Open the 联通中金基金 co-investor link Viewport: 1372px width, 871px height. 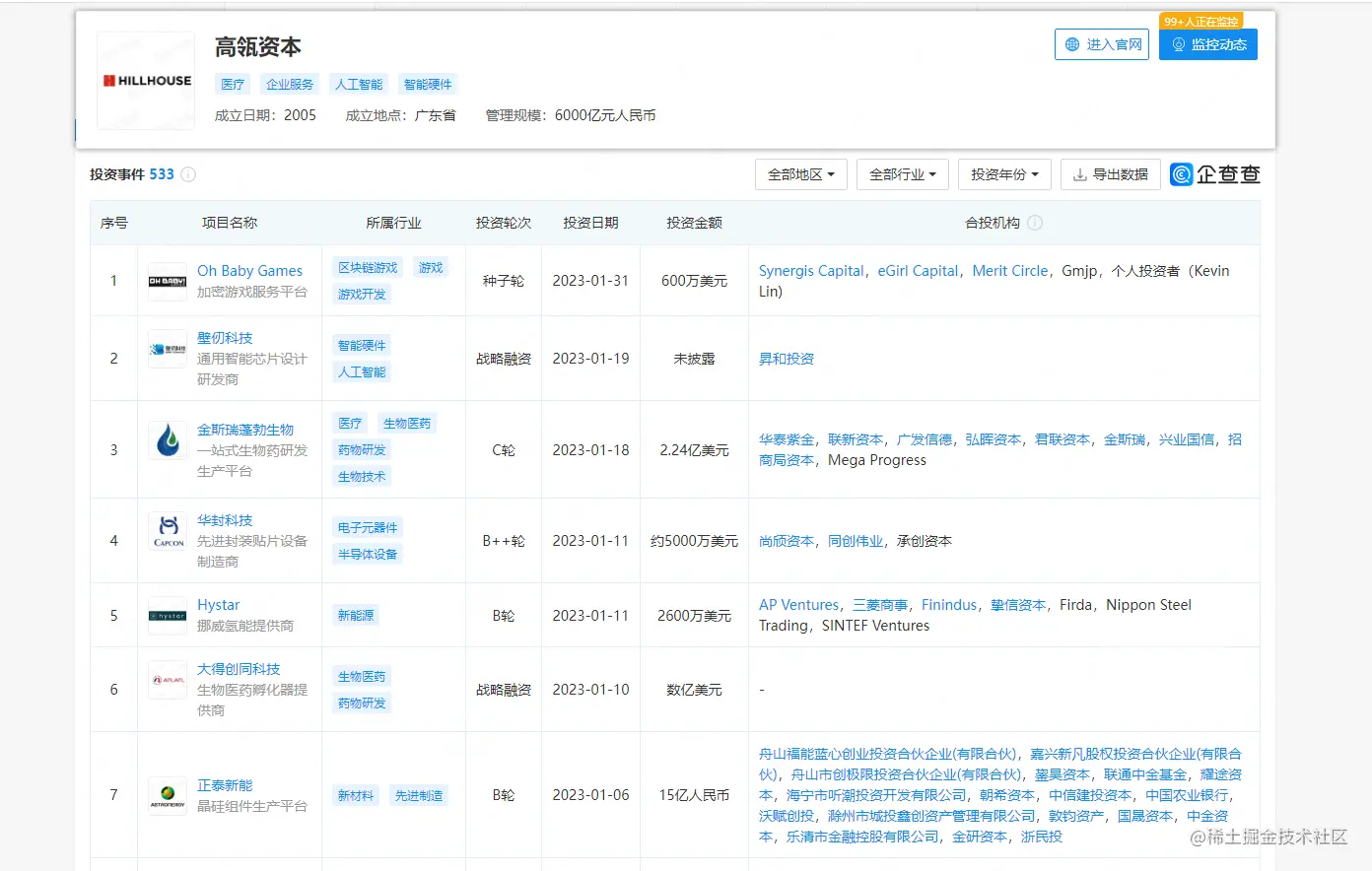(x=1145, y=774)
